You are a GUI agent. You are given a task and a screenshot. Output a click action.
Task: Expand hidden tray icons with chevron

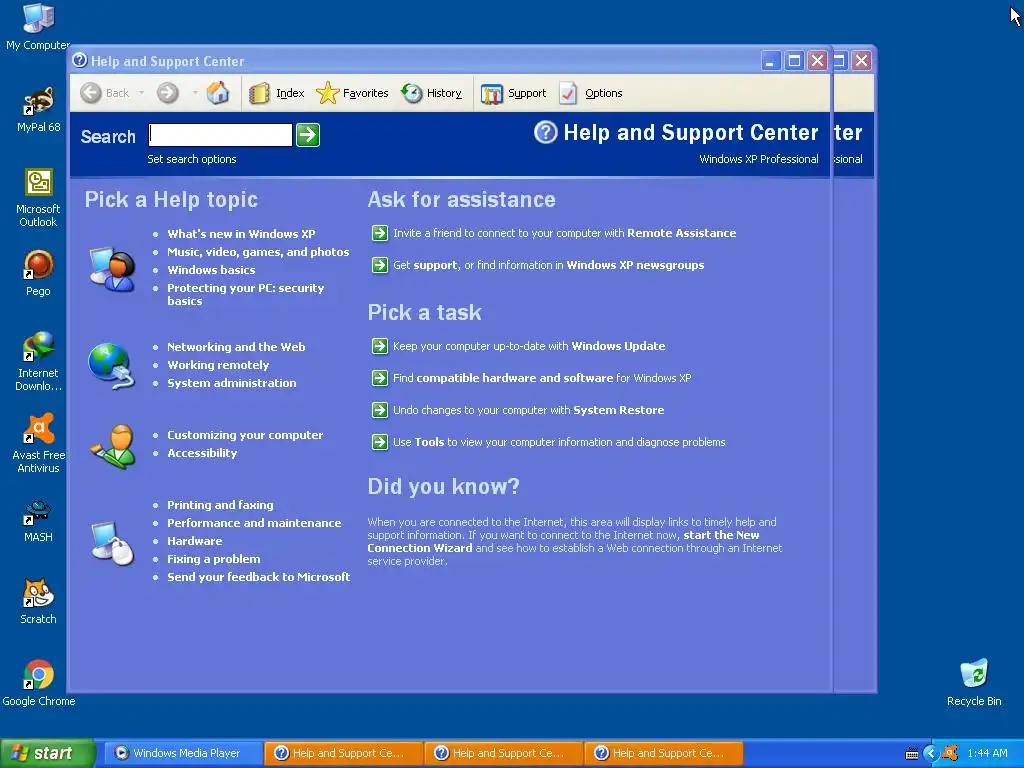pyautogui.click(x=931, y=753)
